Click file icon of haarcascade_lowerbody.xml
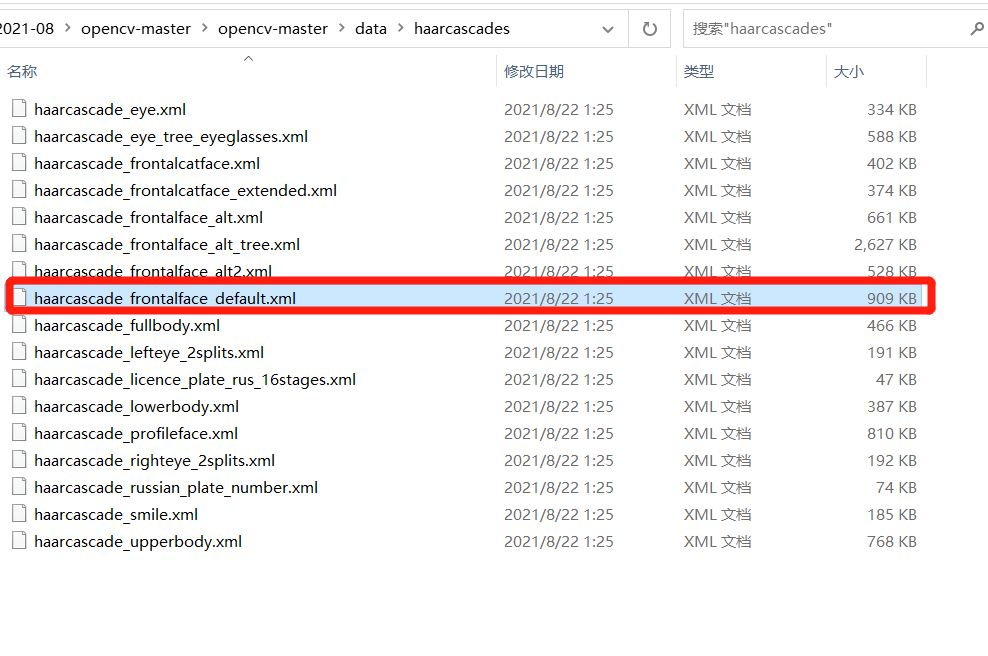Screen dimensions: 988x656 20,406
